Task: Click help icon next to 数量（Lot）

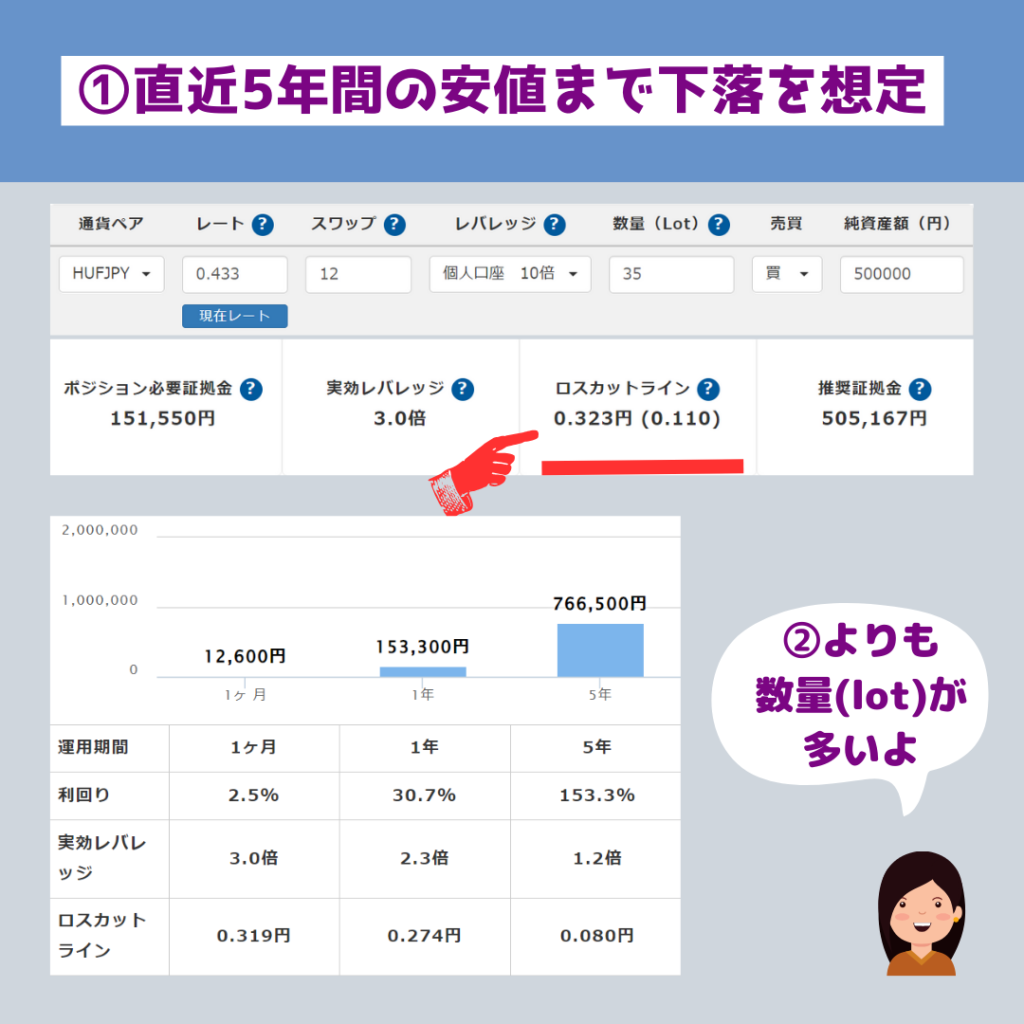Action: tap(718, 225)
